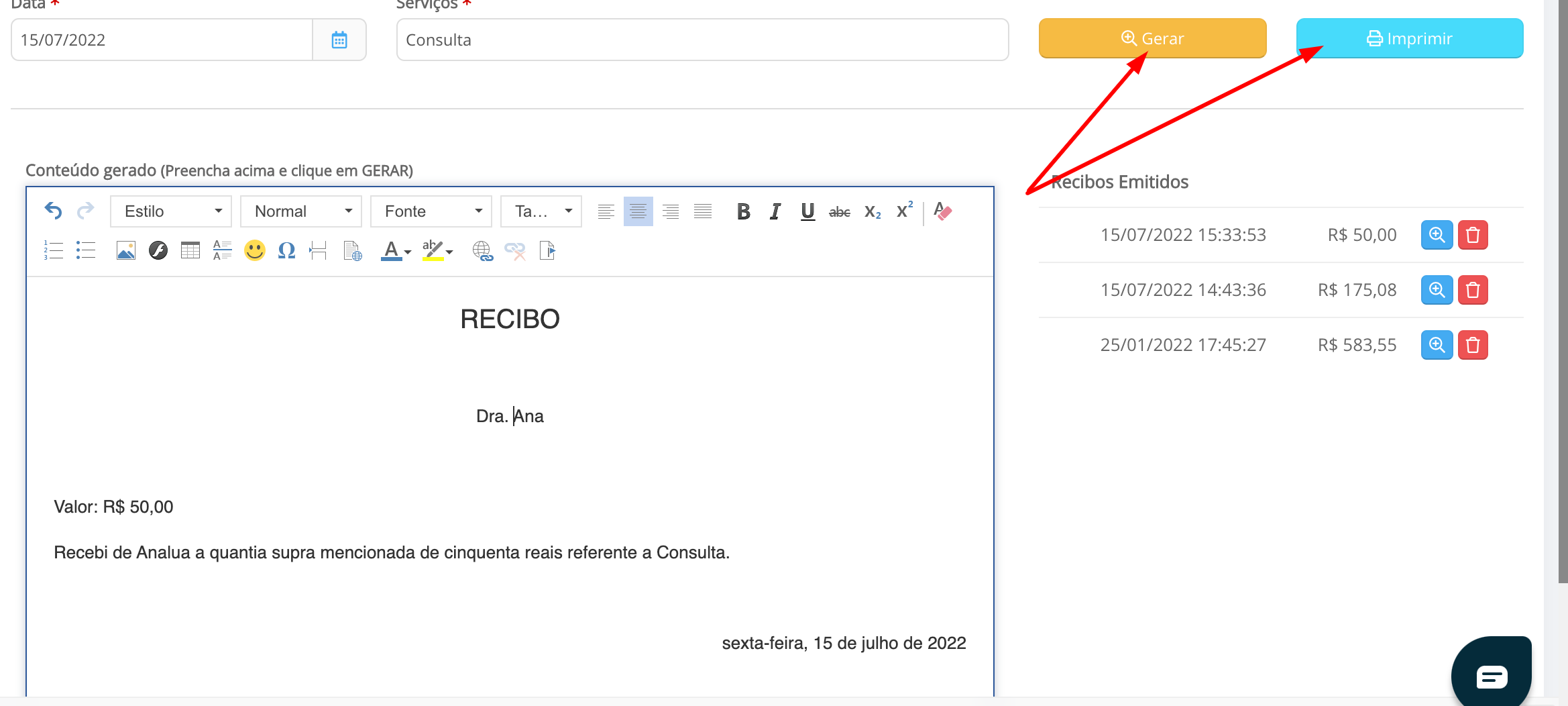
Task: Delete the R$ 175,08 receipt
Action: tap(1473, 290)
